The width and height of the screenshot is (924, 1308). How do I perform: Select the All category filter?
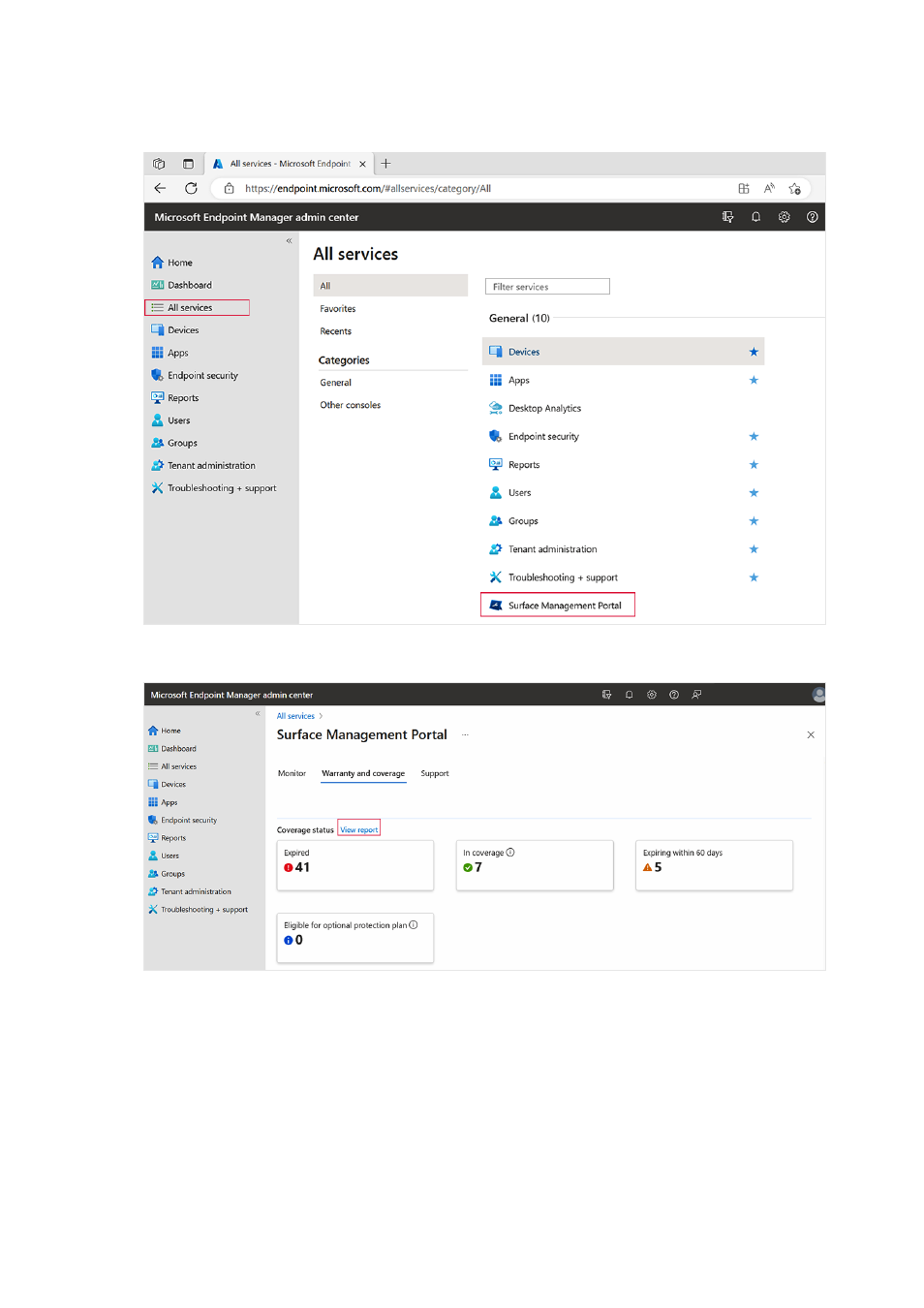(390, 286)
